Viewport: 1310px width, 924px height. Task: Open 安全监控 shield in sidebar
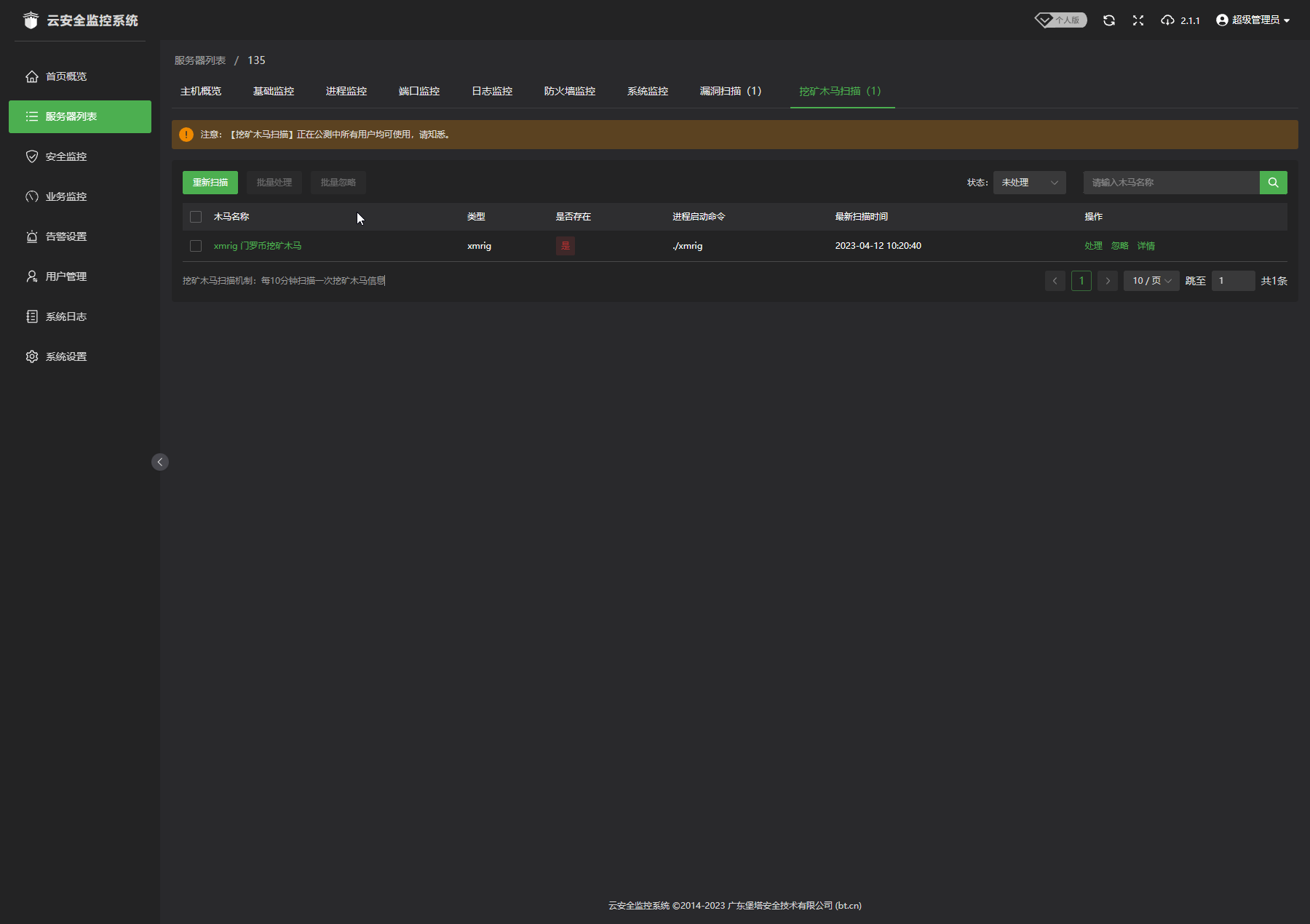(32, 156)
